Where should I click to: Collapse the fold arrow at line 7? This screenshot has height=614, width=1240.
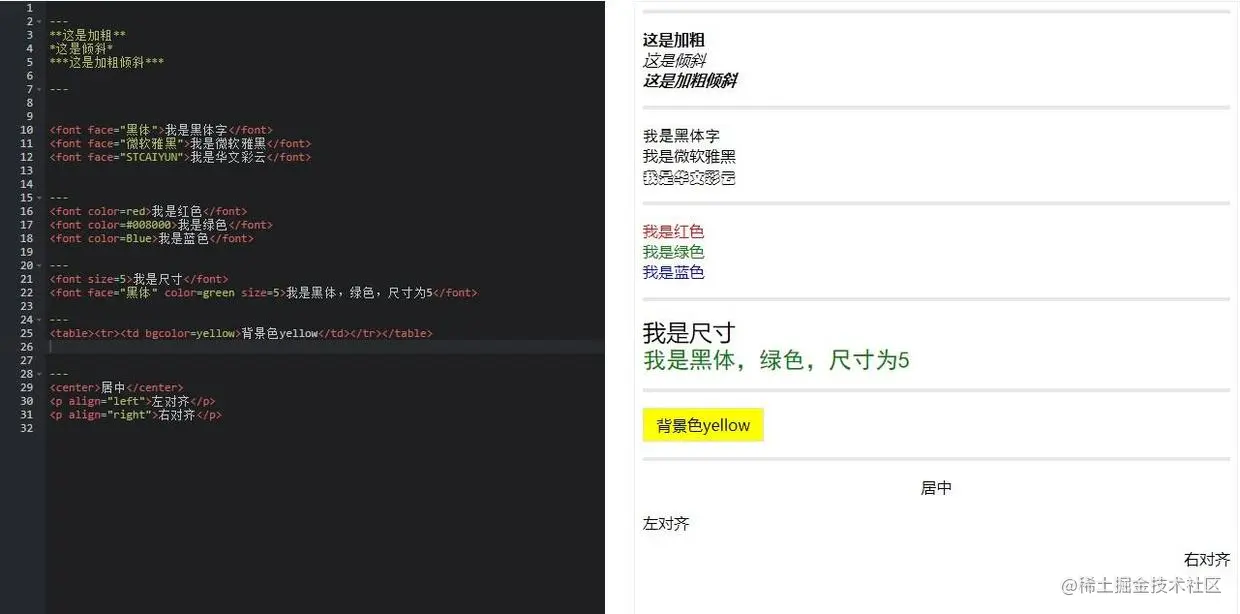pos(39,89)
